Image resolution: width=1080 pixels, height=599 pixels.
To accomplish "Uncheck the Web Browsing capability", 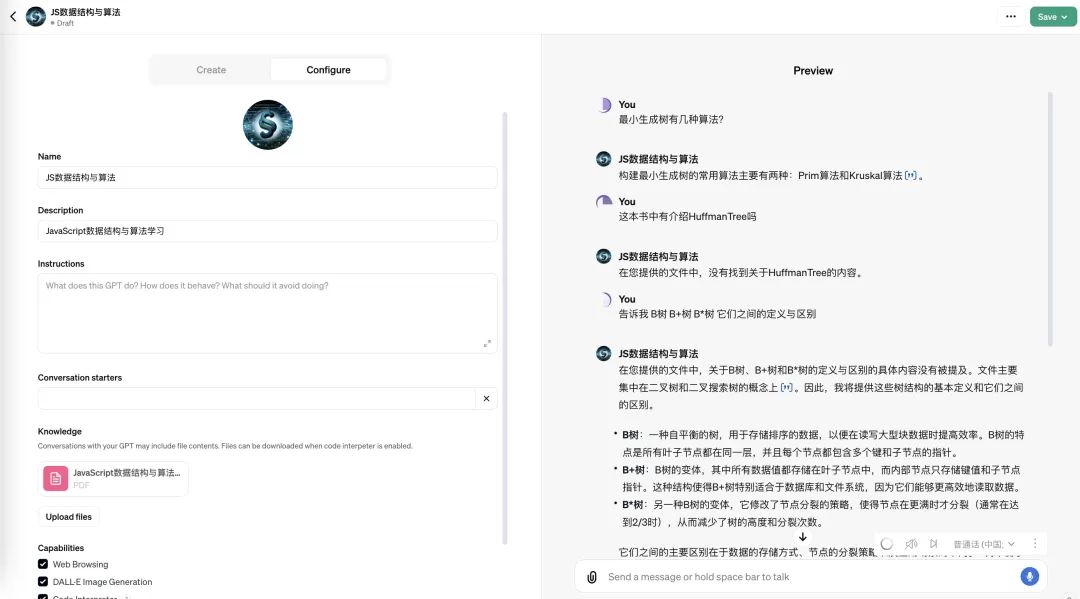I will (x=43, y=564).
